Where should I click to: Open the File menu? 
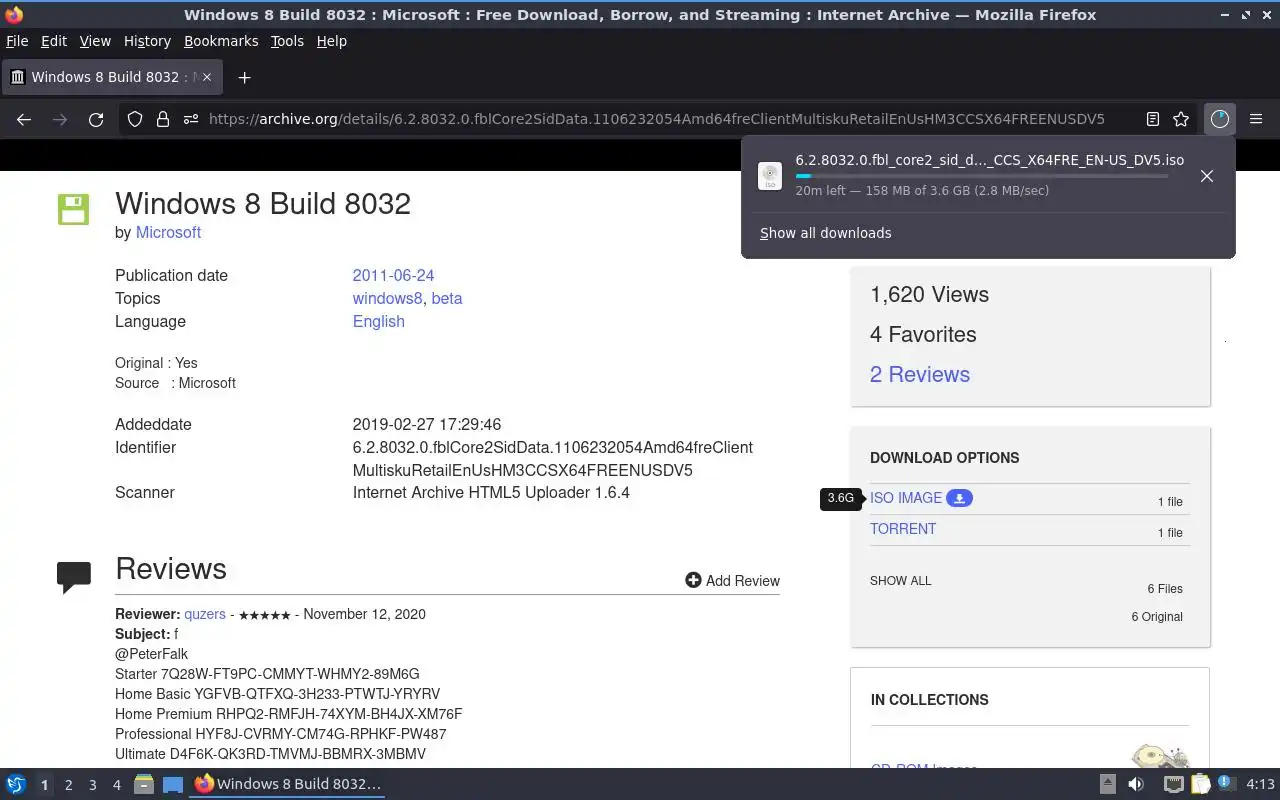coord(16,41)
